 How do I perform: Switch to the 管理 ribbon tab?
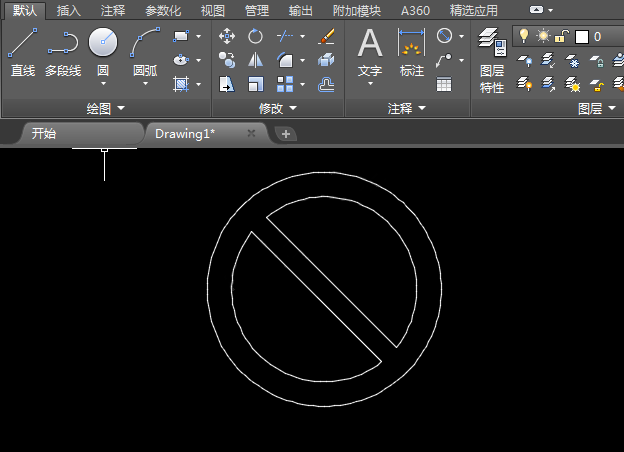coord(257,10)
